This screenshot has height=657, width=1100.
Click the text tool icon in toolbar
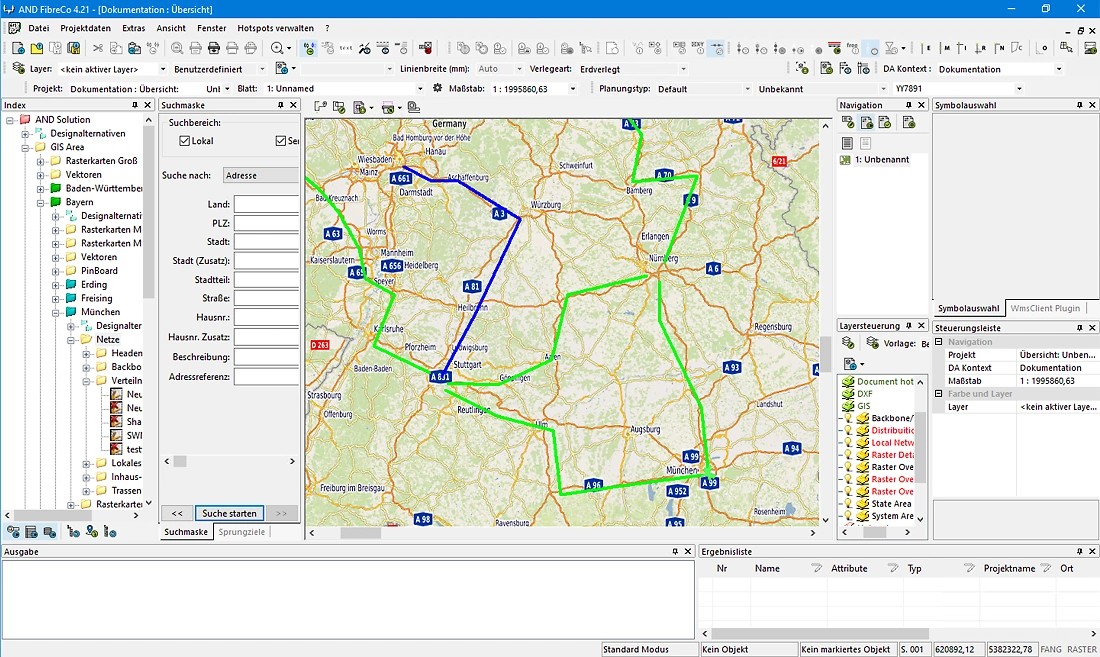(x=346, y=48)
